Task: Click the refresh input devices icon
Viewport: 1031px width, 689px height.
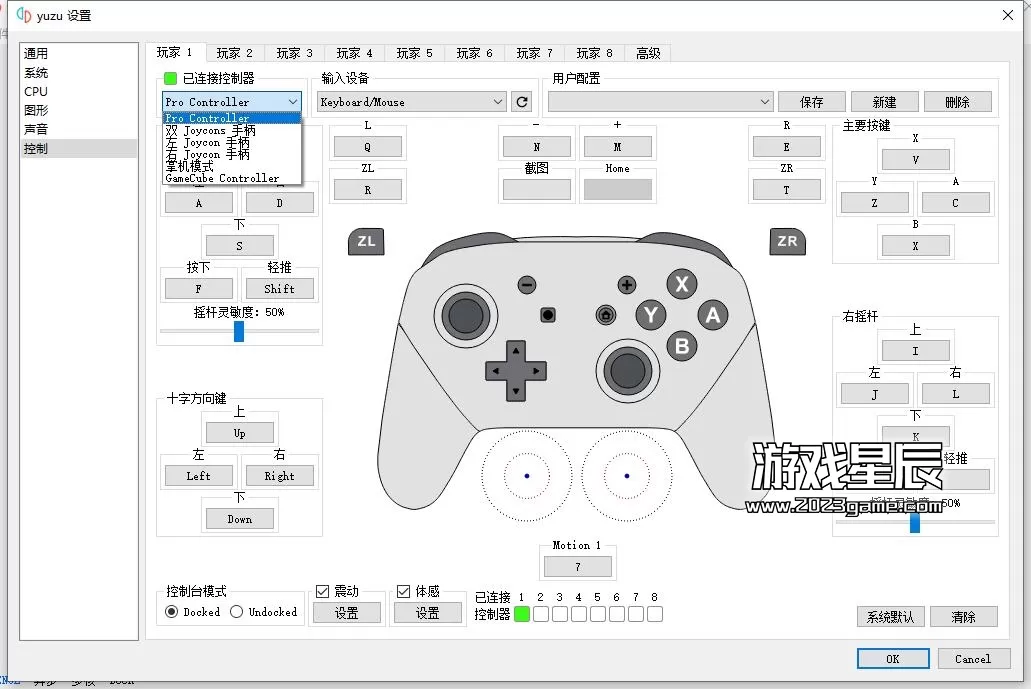Action: coord(521,102)
